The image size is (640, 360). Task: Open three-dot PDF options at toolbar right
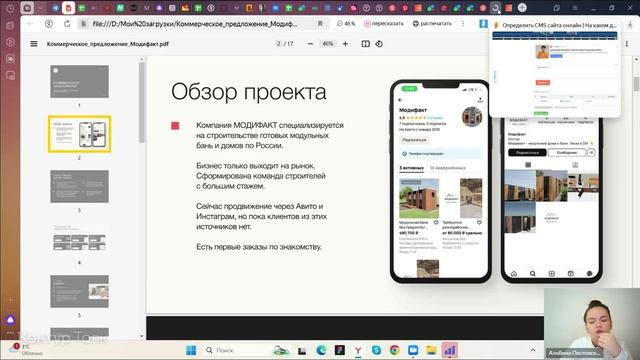tap(627, 44)
